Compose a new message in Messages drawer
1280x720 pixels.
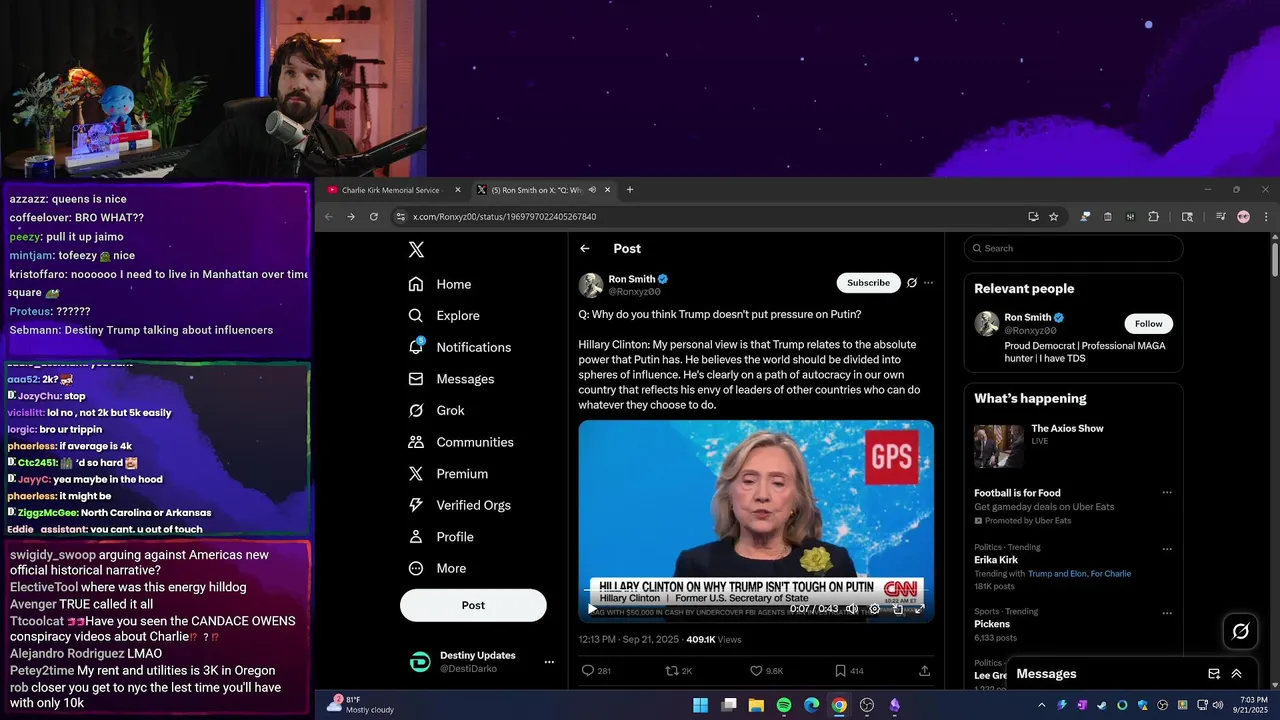[x=1214, y=674]
